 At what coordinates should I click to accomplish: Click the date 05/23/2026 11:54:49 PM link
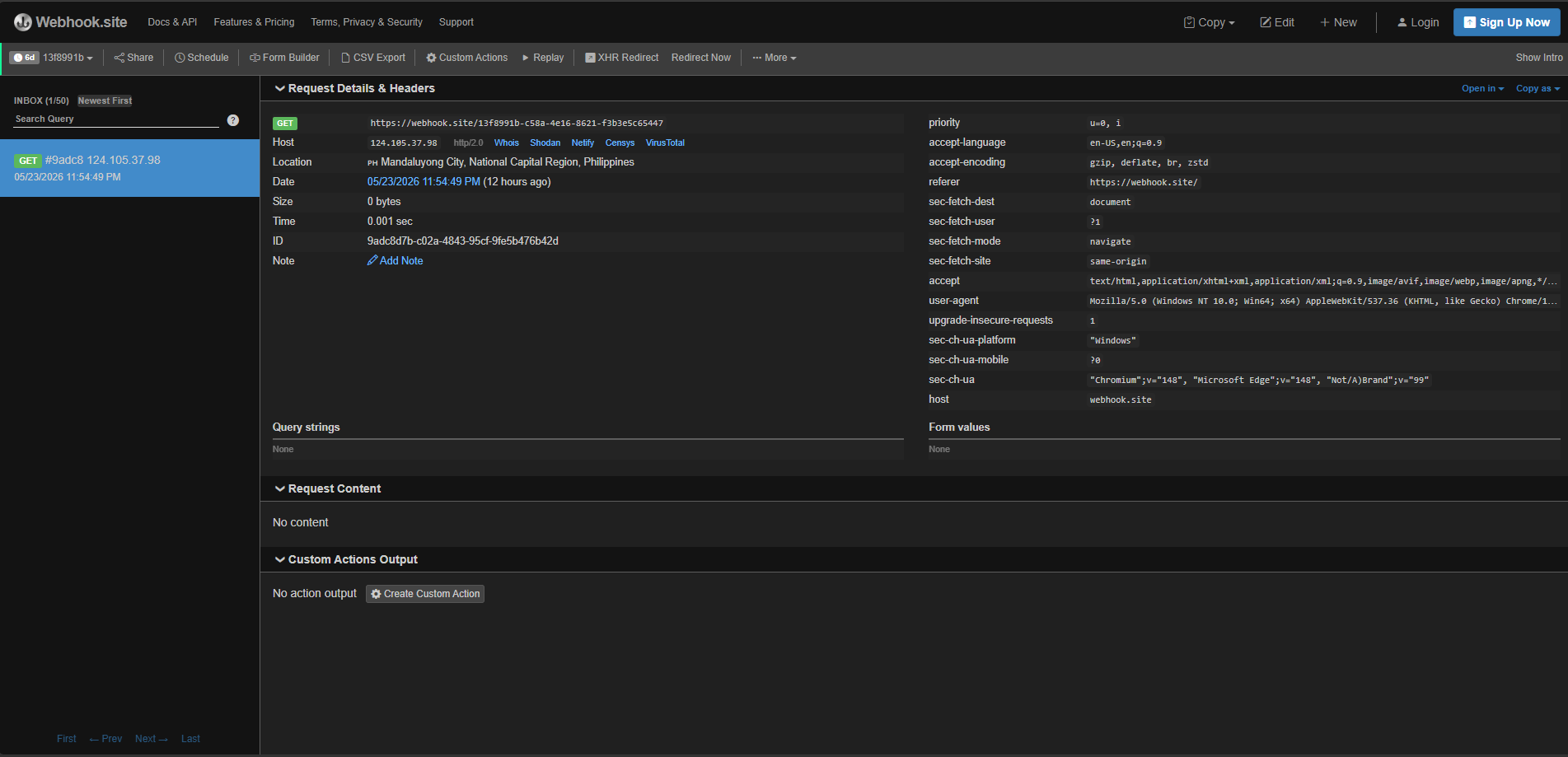(424, 182)
